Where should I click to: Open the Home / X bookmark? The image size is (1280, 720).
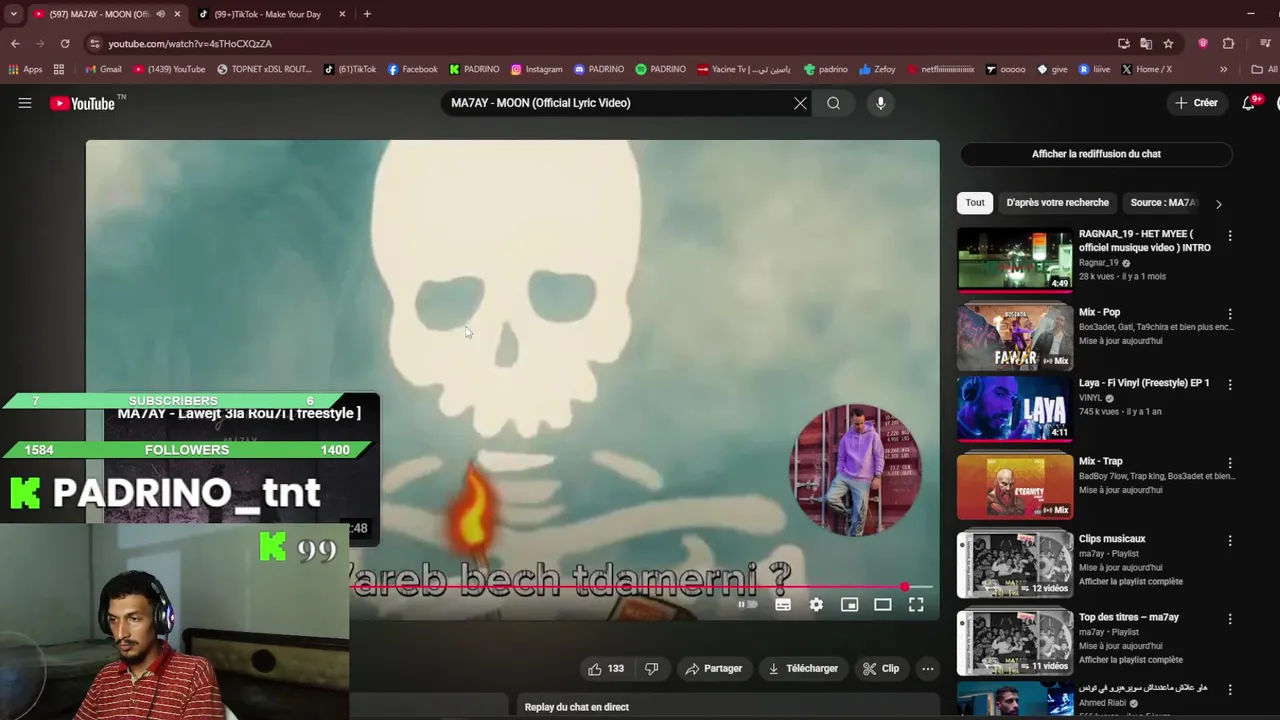pos(1146,69)
